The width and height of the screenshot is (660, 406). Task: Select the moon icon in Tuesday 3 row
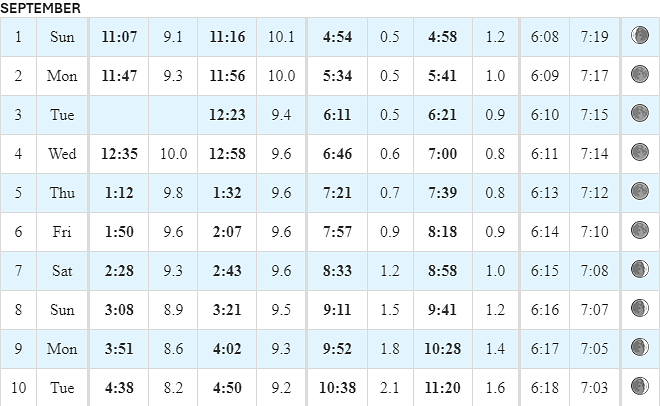click(639, 113)
